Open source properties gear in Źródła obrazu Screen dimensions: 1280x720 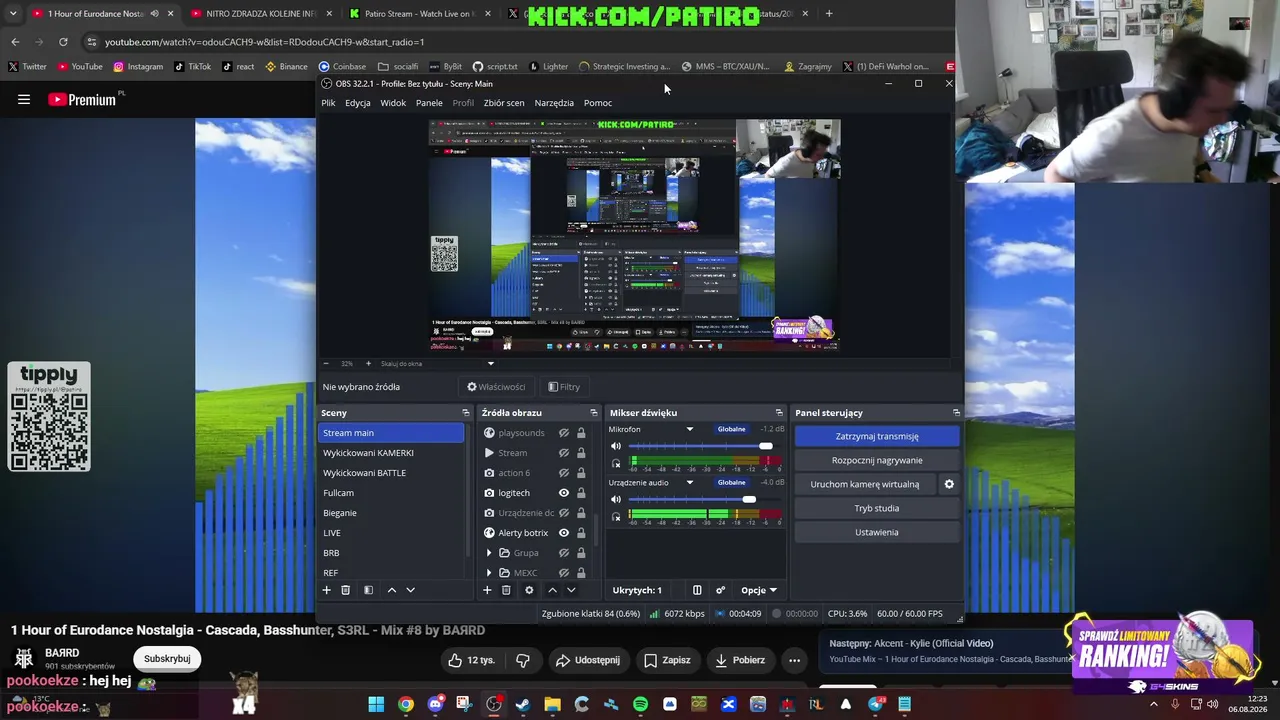pyautogui.click(x=529, y=590)
